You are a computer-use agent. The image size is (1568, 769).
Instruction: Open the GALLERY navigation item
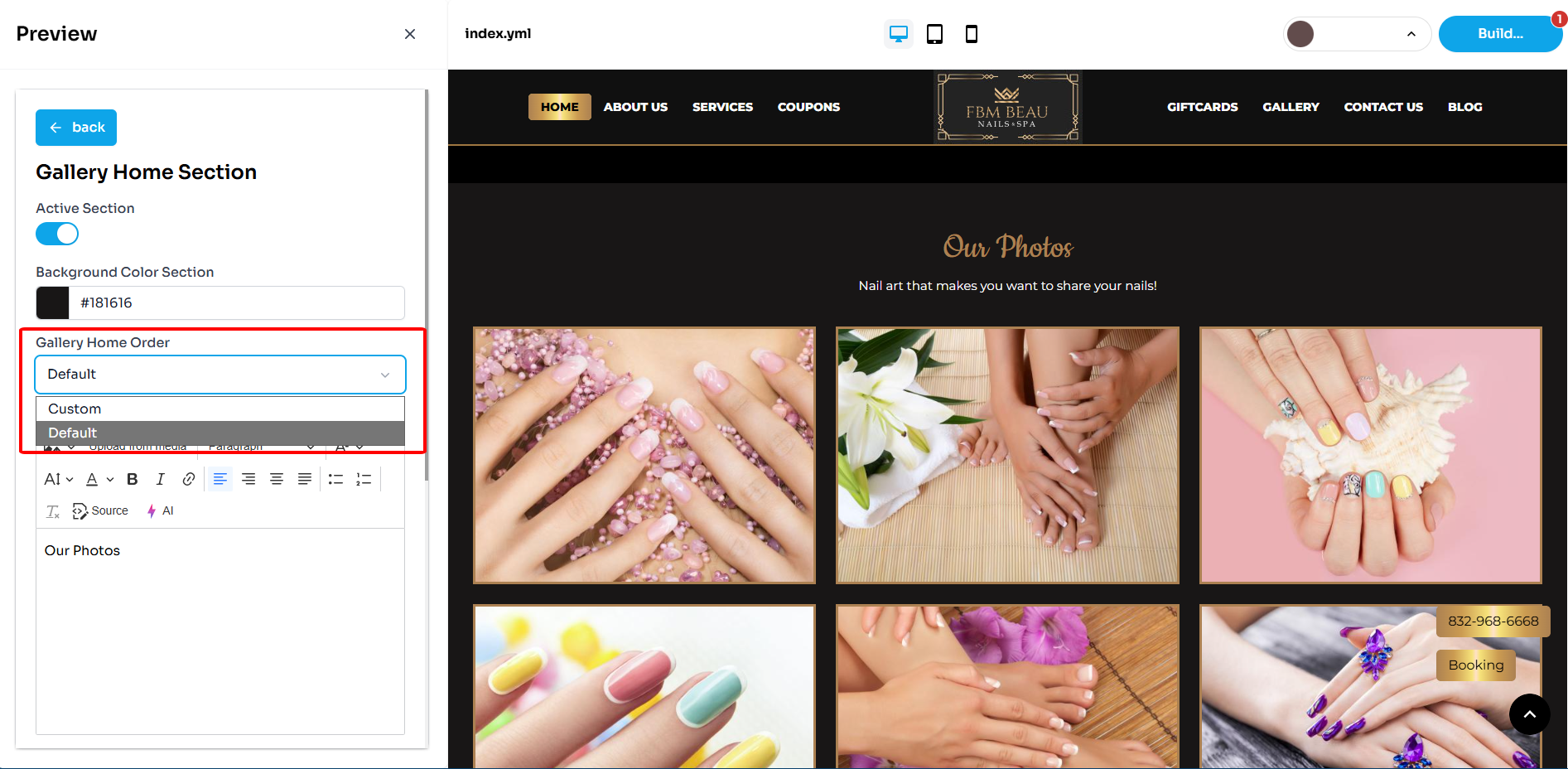(x=1290, y=107)
